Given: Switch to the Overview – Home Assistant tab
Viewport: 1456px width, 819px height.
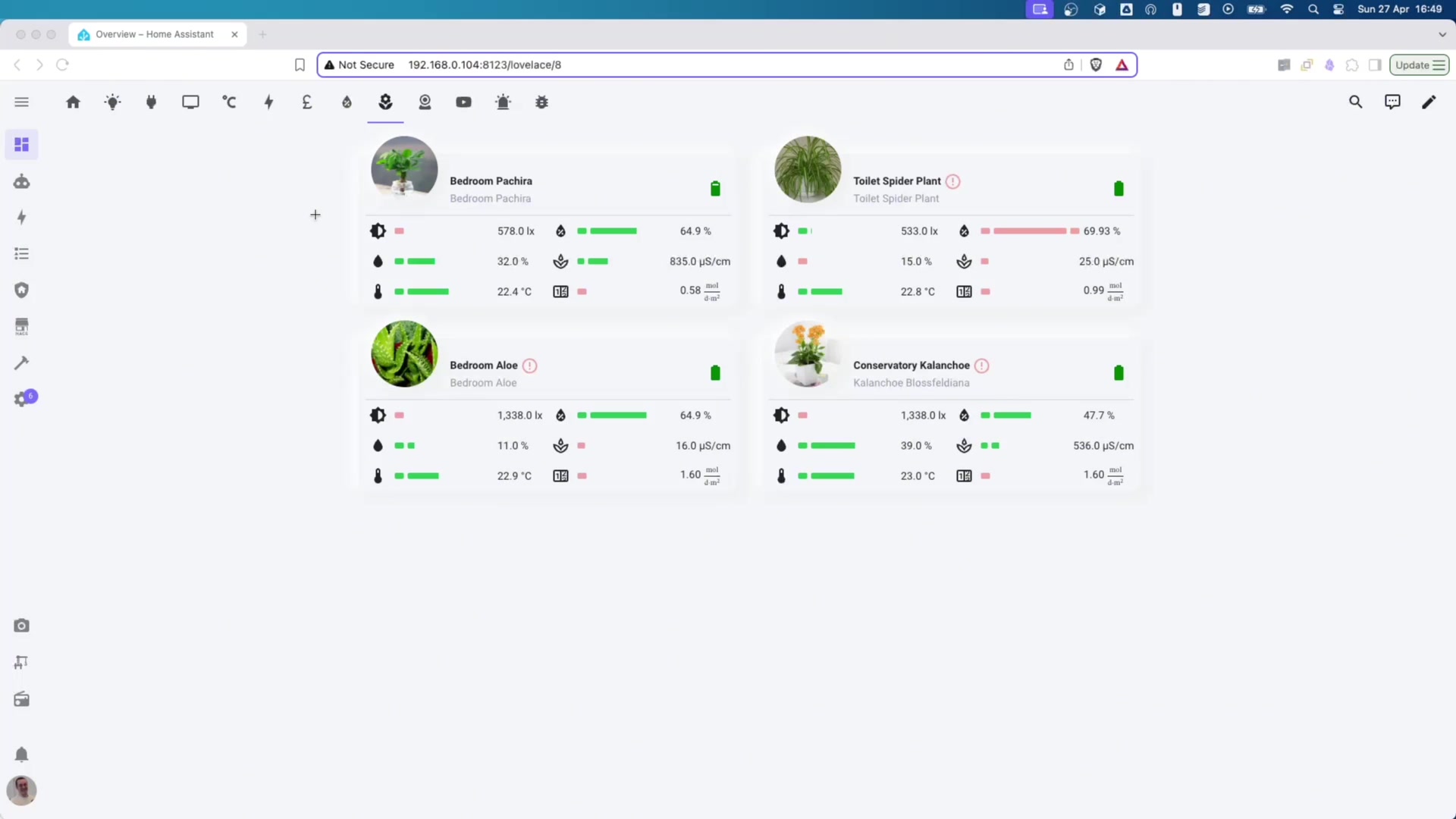Looking at the screenshot, I should coord(152,34).
